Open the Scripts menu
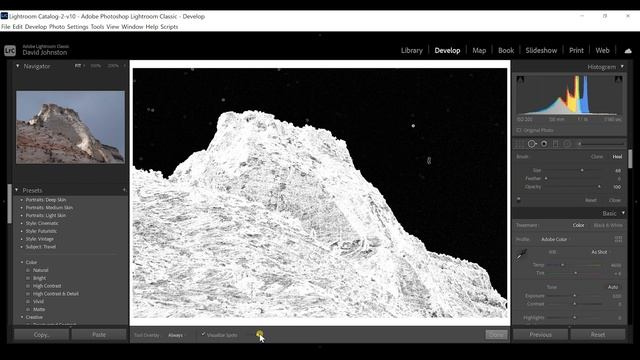Viewport: 640px width, 360px height. [x=169, y=27]
